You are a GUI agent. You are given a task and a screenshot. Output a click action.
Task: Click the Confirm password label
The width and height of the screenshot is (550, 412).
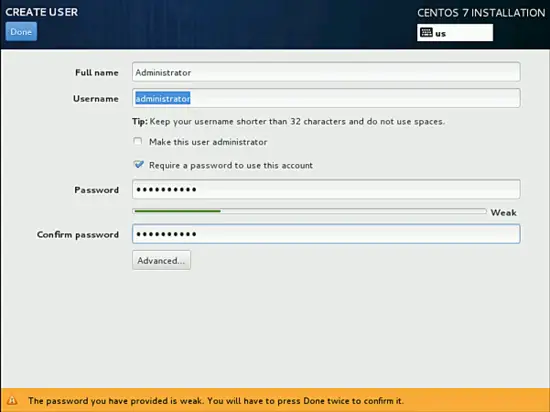78,235
